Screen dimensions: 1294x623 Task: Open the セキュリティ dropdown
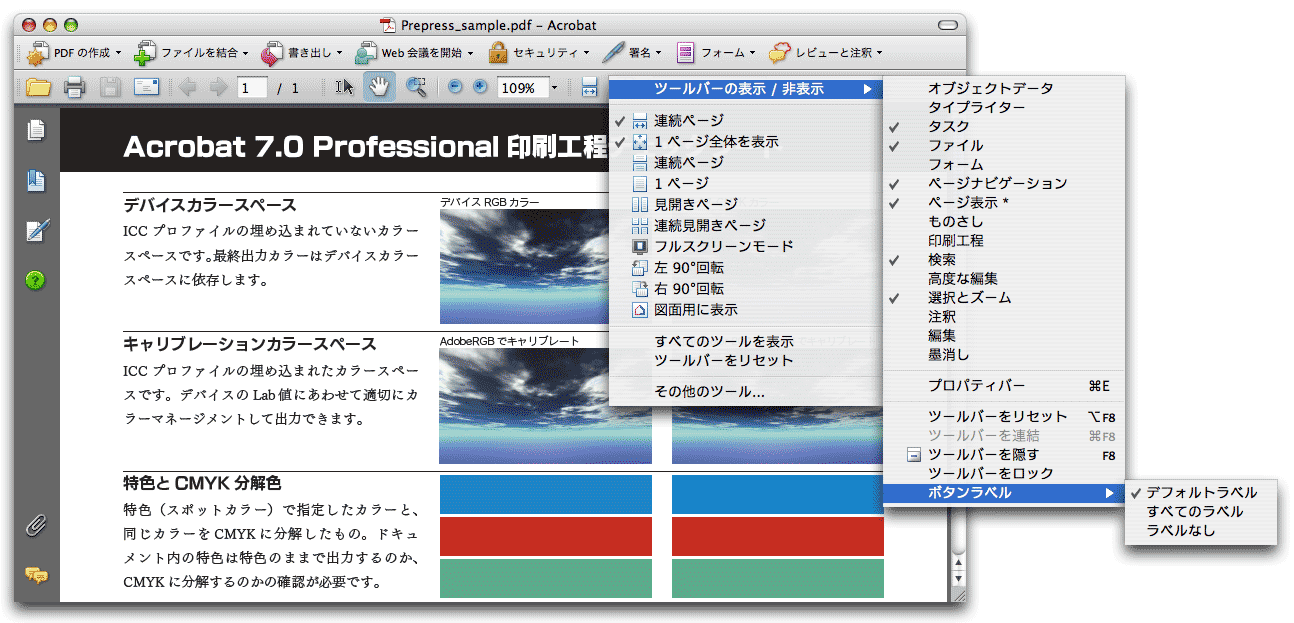coord(539,52)
